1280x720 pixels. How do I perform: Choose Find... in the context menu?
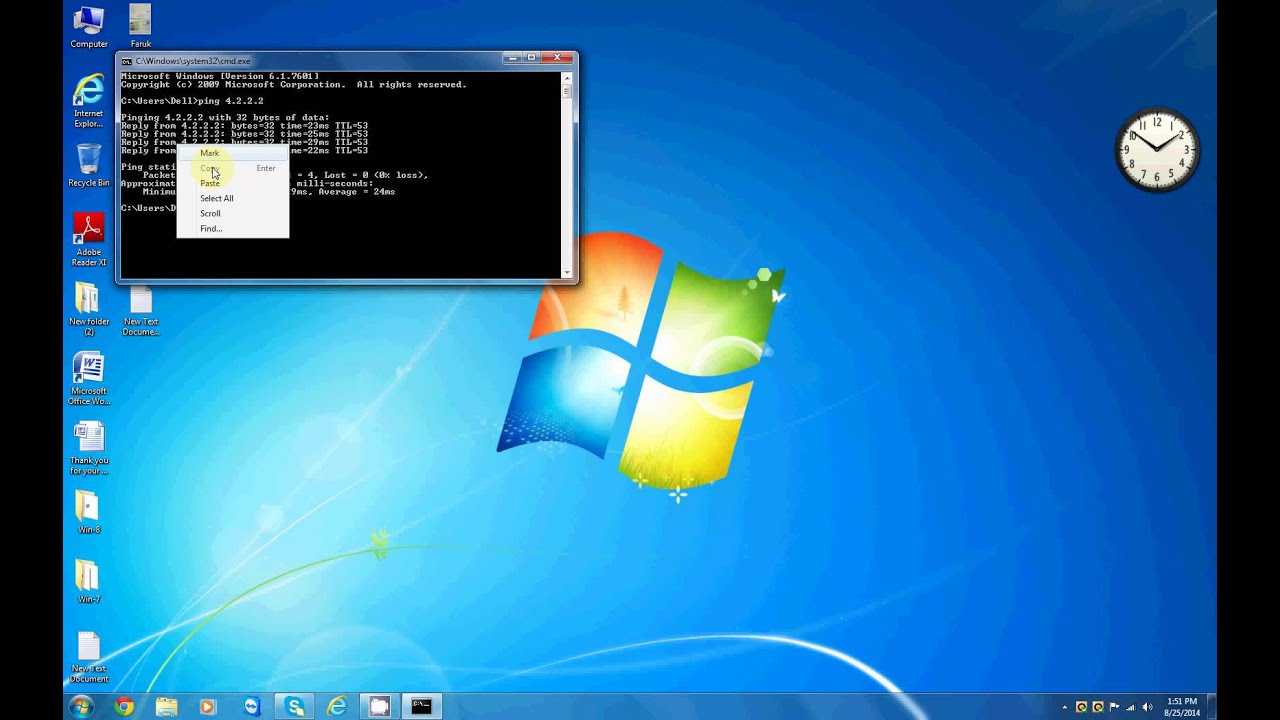(233, 228)
